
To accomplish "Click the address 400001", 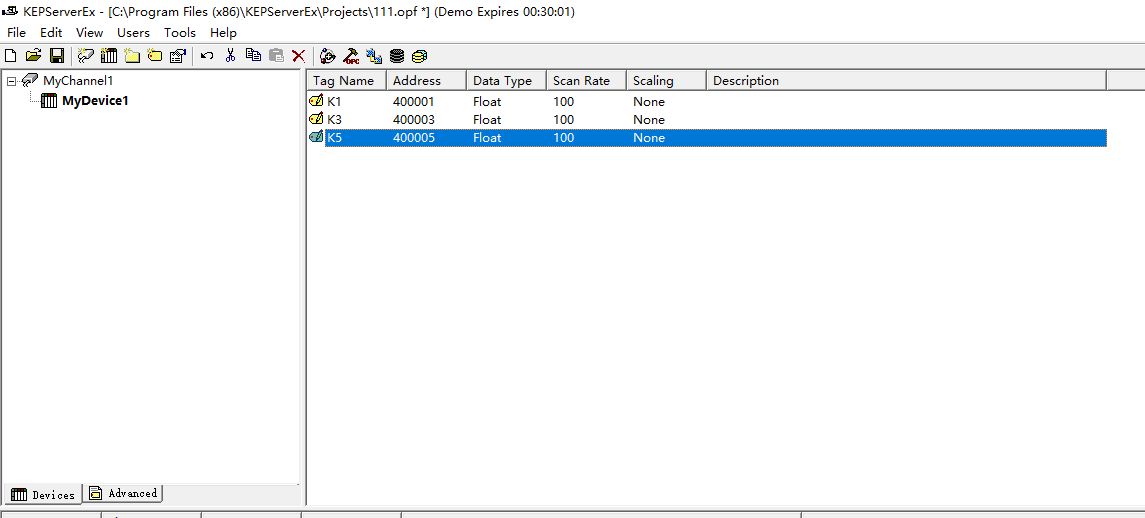I will click(x=413, y=102).
